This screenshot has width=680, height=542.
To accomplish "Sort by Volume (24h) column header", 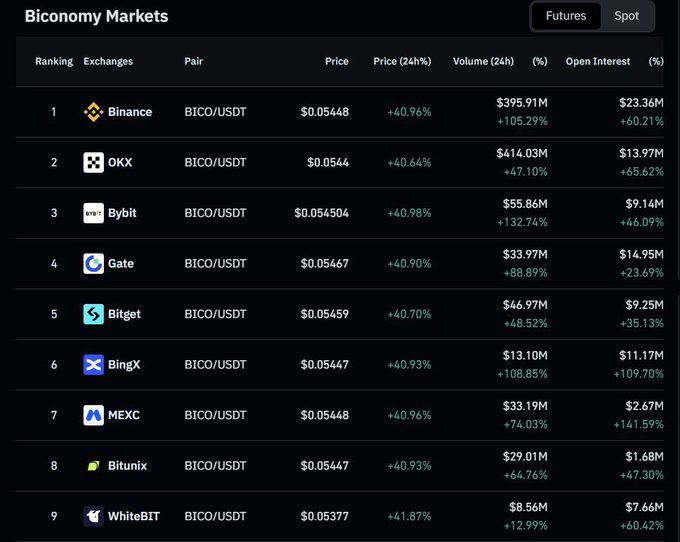I will pos(483,61).
